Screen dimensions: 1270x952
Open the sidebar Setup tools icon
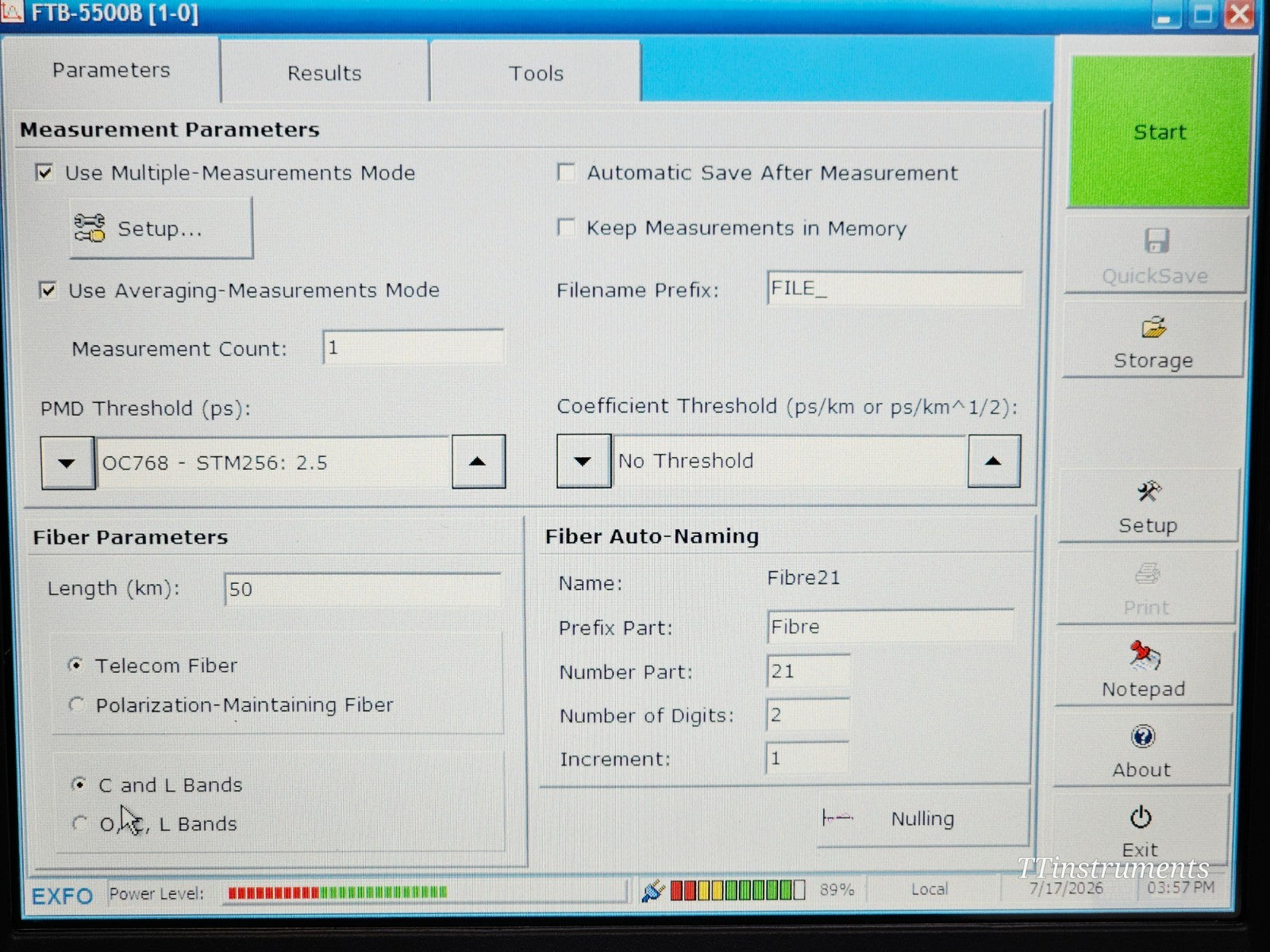click(1149, 492)
